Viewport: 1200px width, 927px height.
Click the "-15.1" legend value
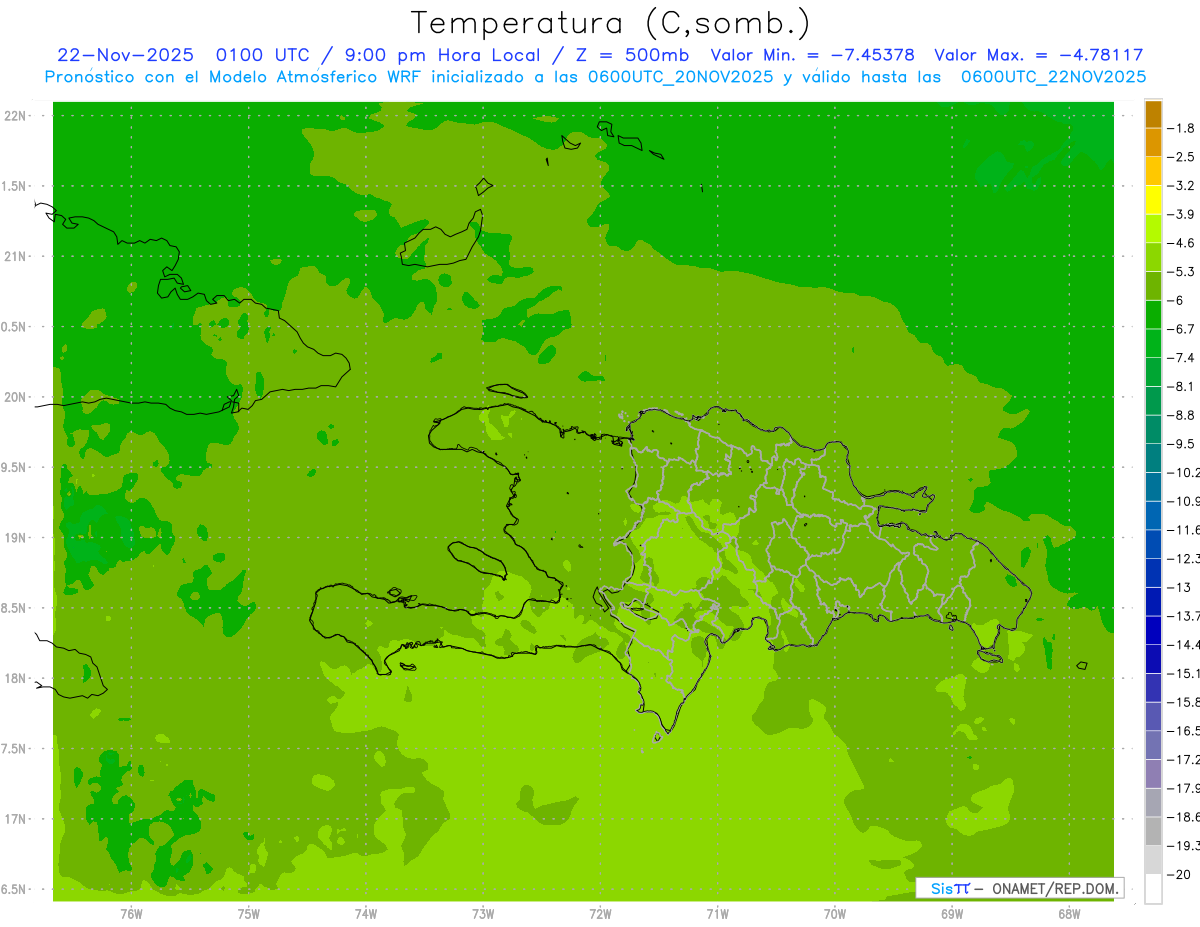pos(1185,673)
